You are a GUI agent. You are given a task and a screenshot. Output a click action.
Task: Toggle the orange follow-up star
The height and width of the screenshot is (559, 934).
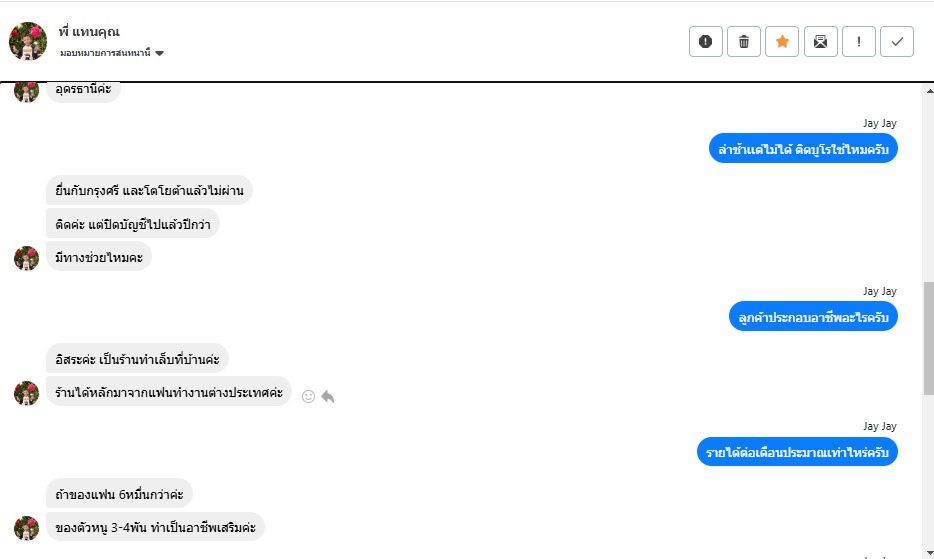click(x=782, y=42)
